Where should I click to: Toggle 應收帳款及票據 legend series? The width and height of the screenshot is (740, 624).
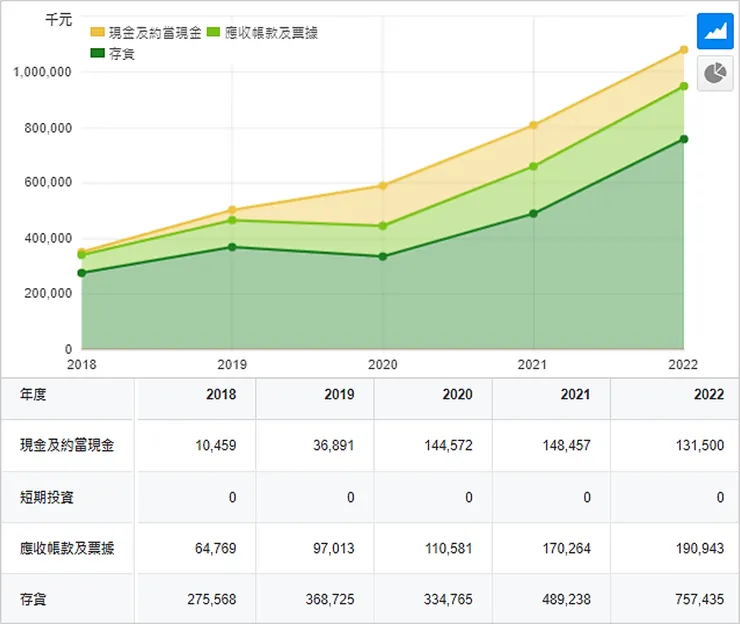pyautogui.click(x=262, y=33)
